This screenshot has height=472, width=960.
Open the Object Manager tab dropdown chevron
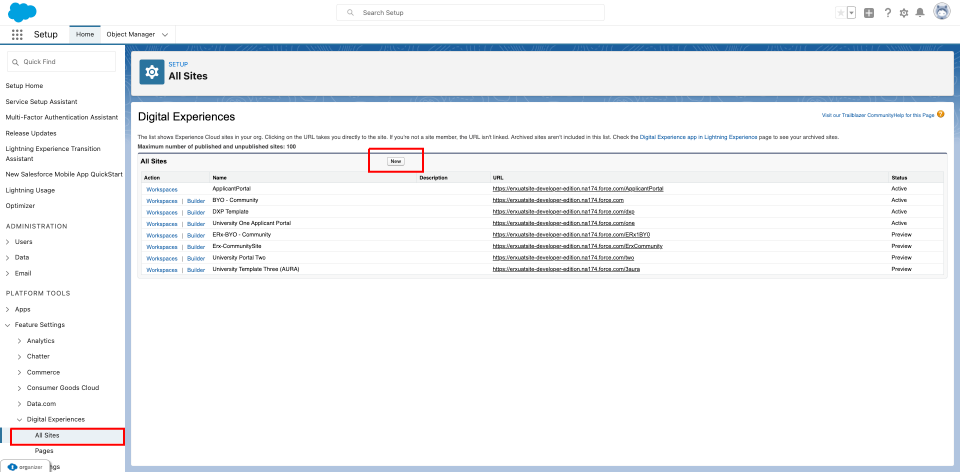click(x=164, y=34)
